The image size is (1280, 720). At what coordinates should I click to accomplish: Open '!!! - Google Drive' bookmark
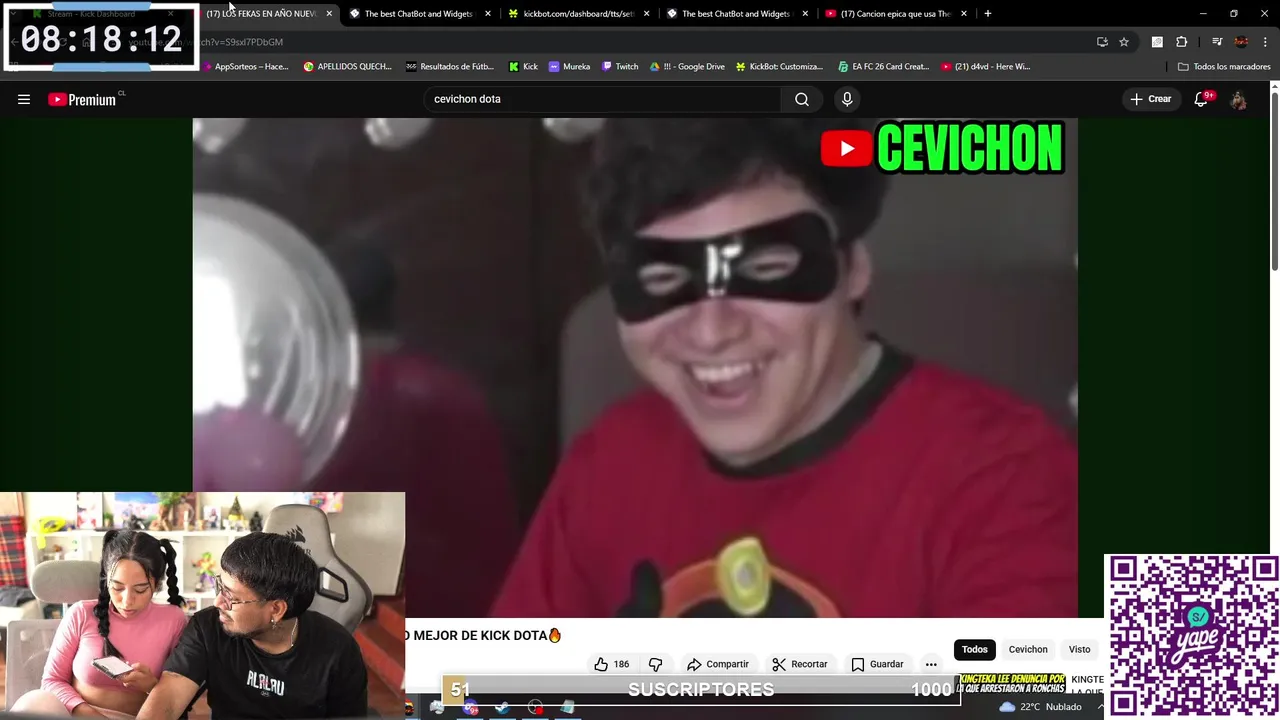click(x=687, y=67)
